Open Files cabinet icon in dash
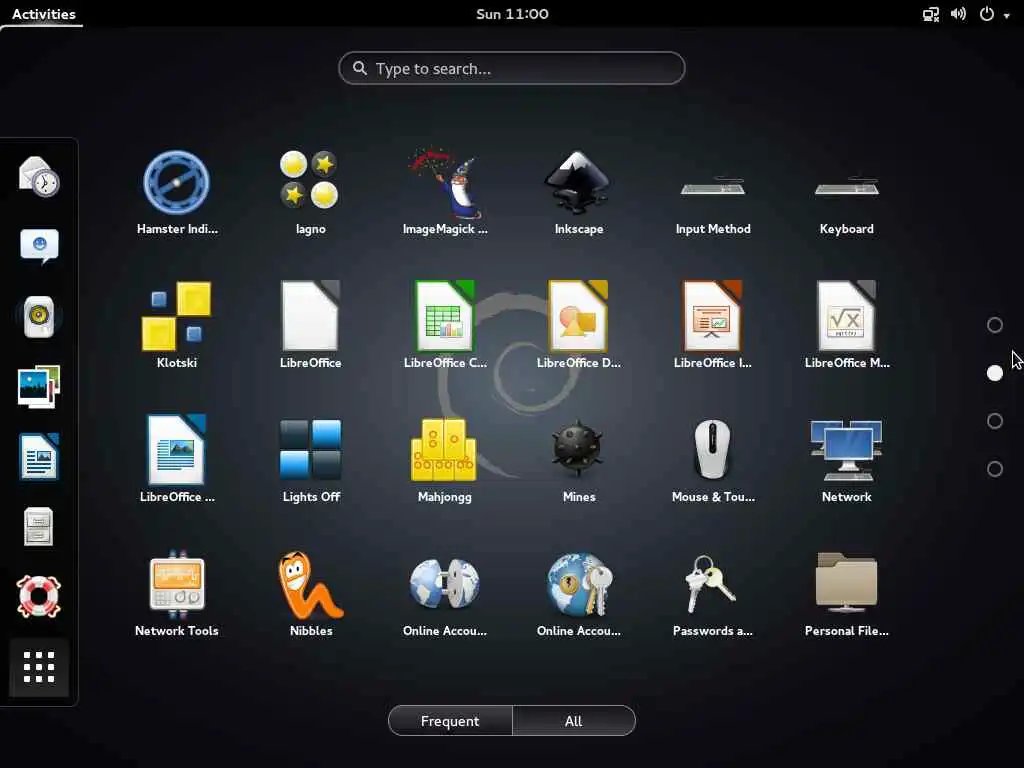1024x768 pixels. click(x=39, y=526)
